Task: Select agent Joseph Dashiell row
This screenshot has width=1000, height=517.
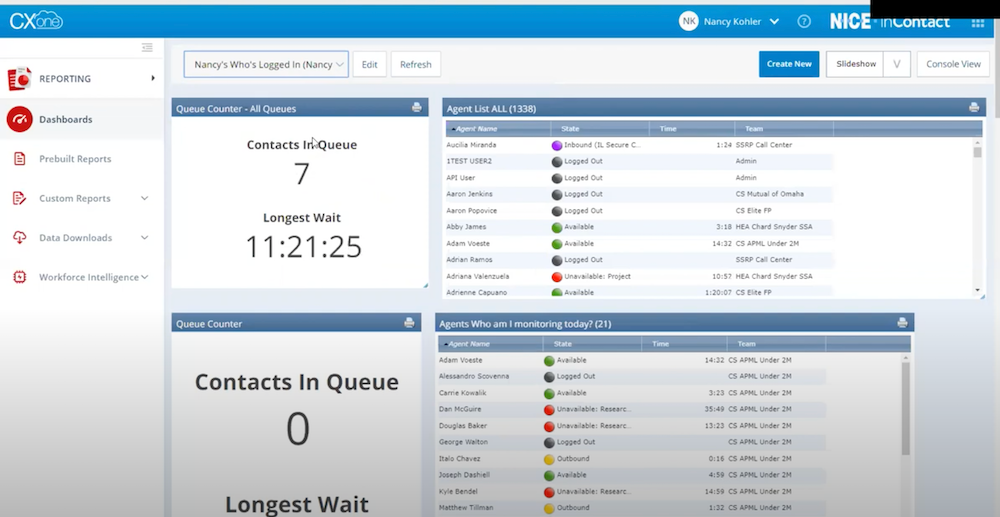Action: [631, 475]
